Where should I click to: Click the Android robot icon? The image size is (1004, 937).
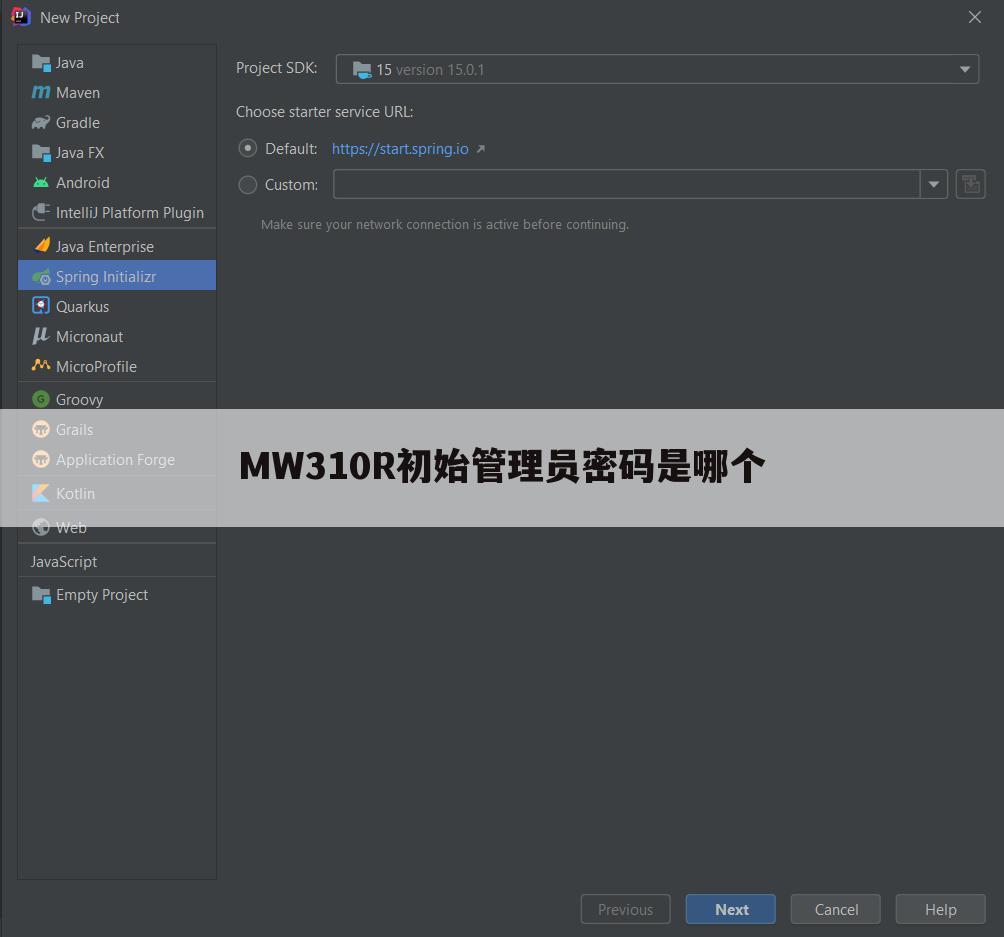tap(41, 183)
